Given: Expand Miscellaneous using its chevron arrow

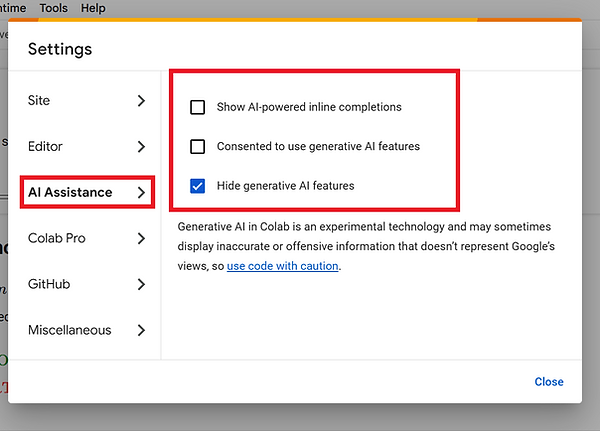Looking at the screenshot, I should click(x=141, y=330).
